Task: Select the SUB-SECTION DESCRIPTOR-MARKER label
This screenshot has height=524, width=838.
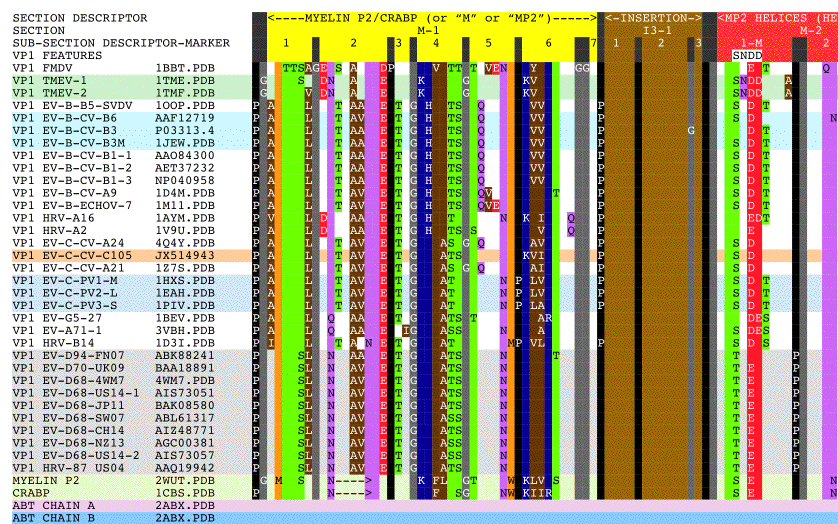Action: (x=121, y=43)
